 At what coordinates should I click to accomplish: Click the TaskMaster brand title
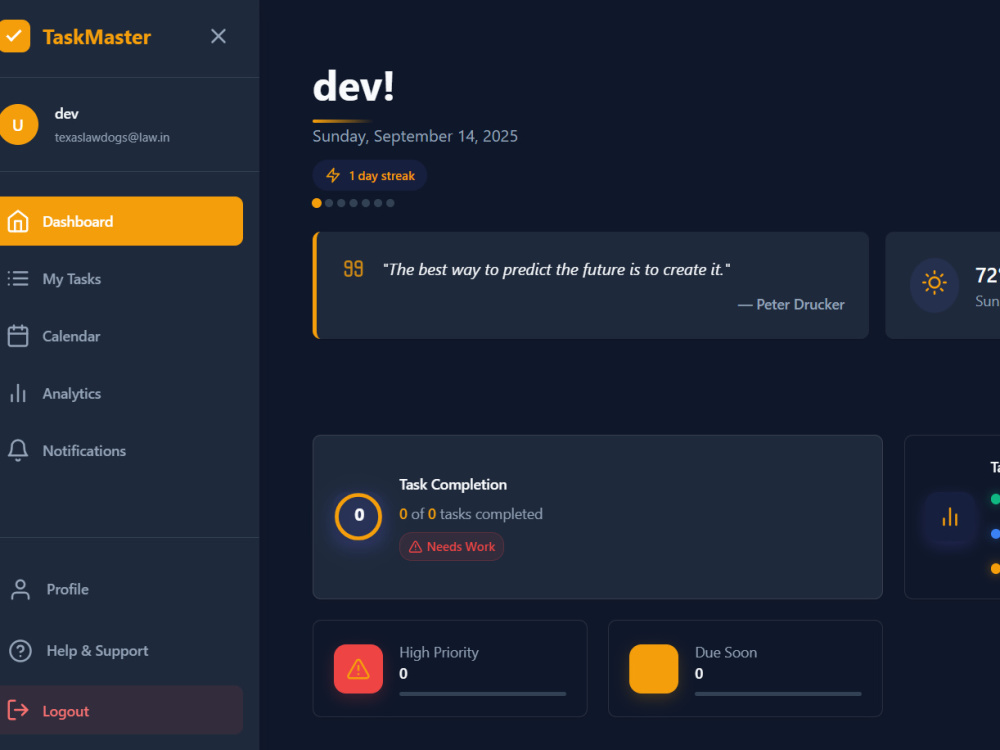click(97, 37)
